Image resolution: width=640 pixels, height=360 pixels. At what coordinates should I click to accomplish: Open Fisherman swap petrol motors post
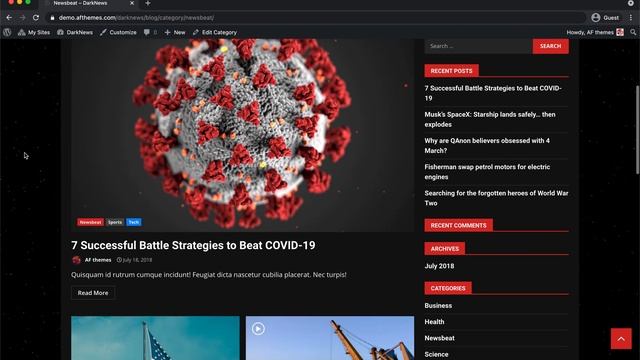tap(487, 172)
